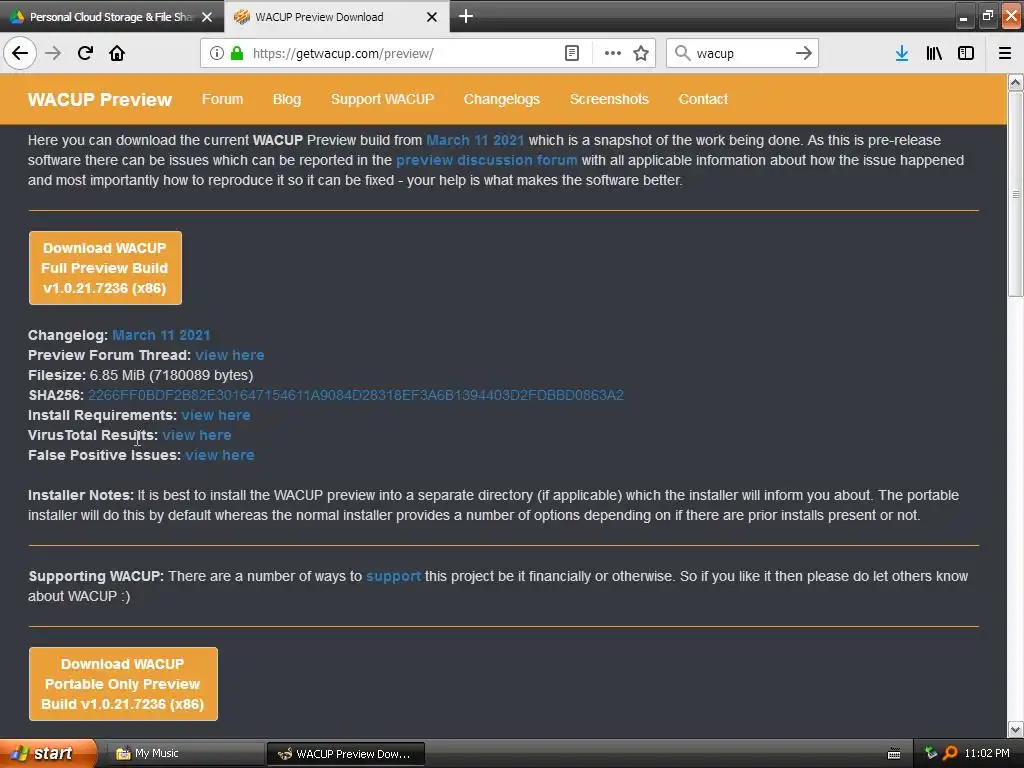Open the preview discussion forum link

point(487,161)
